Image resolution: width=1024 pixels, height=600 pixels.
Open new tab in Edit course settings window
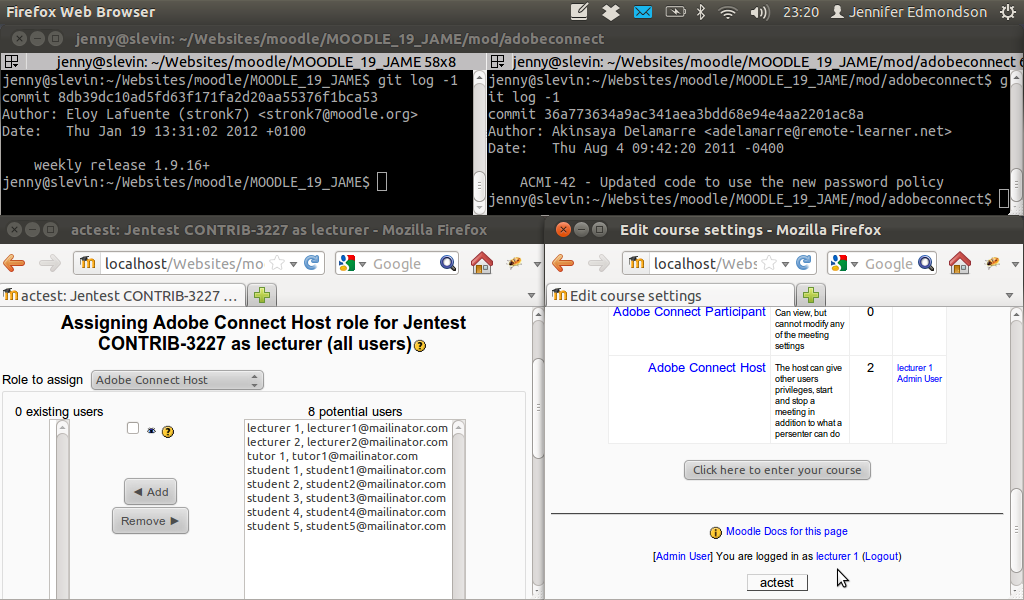pyautogui.click(x=811, y=295)
